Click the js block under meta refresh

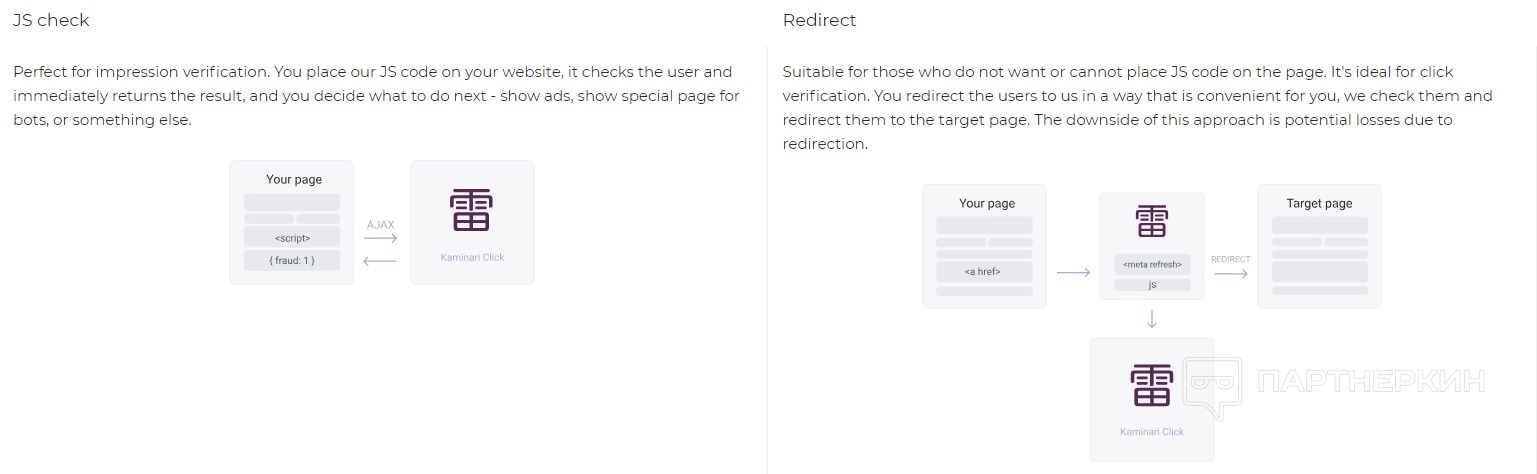pos(1152,285)
